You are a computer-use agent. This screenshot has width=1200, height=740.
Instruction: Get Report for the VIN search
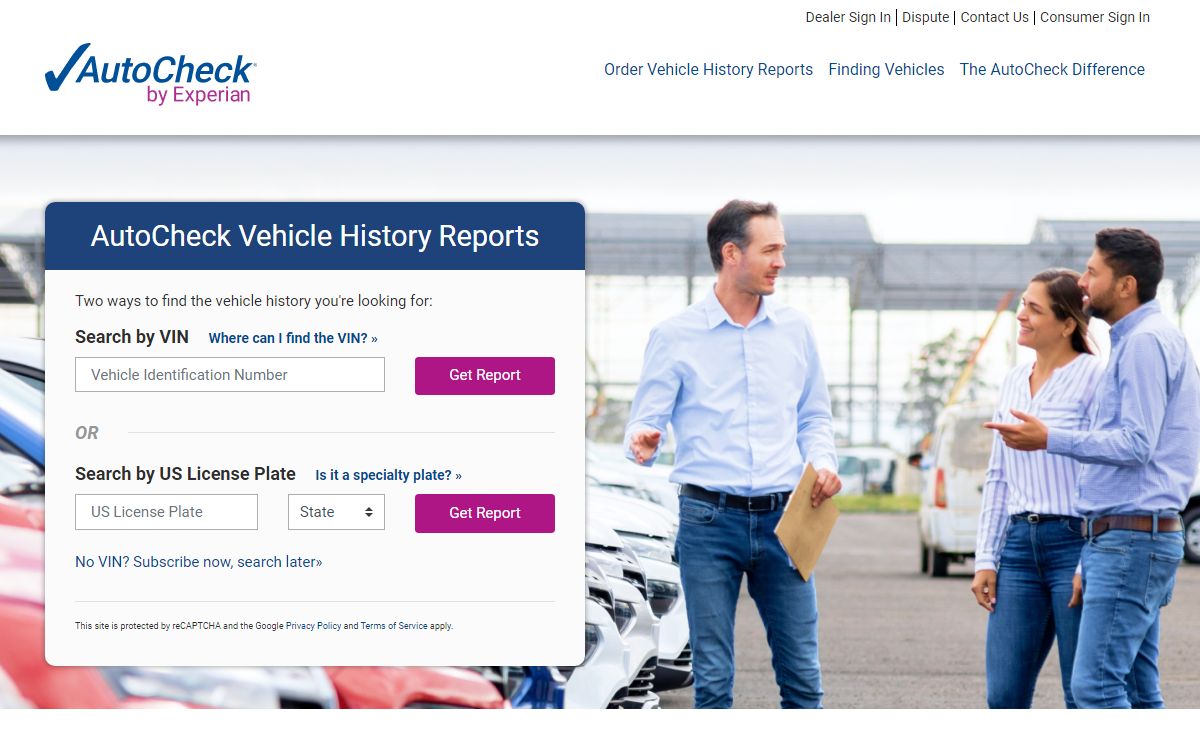click(485, 376)
